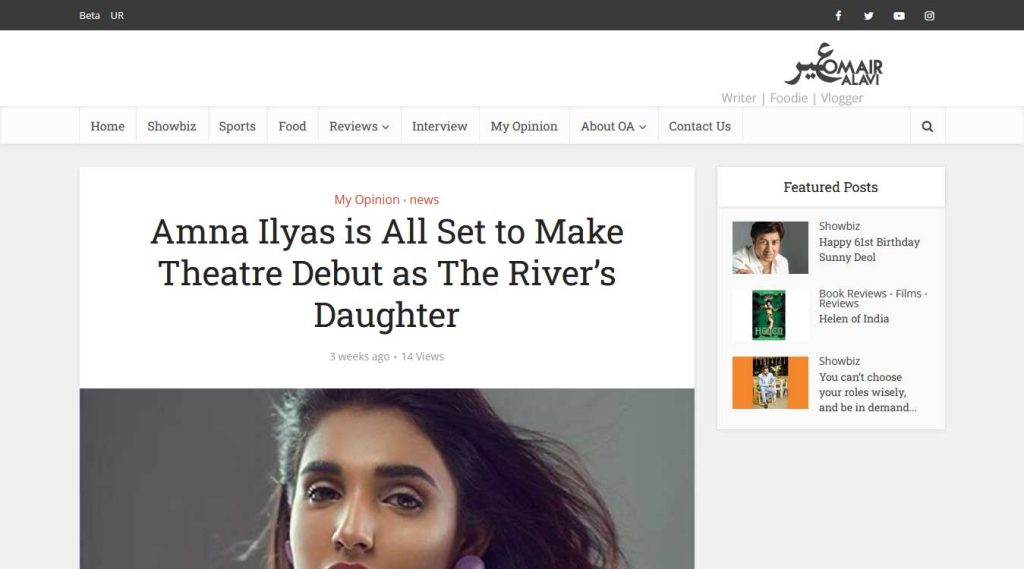Click the Featured Posts heading
Image resolution: width=1024 pixels, height=569 pixels.
pos(831,187)
